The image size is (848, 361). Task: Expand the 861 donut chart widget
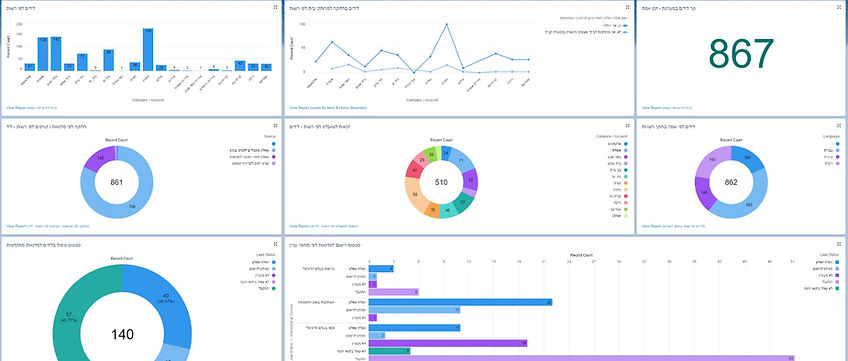[275, 125]
